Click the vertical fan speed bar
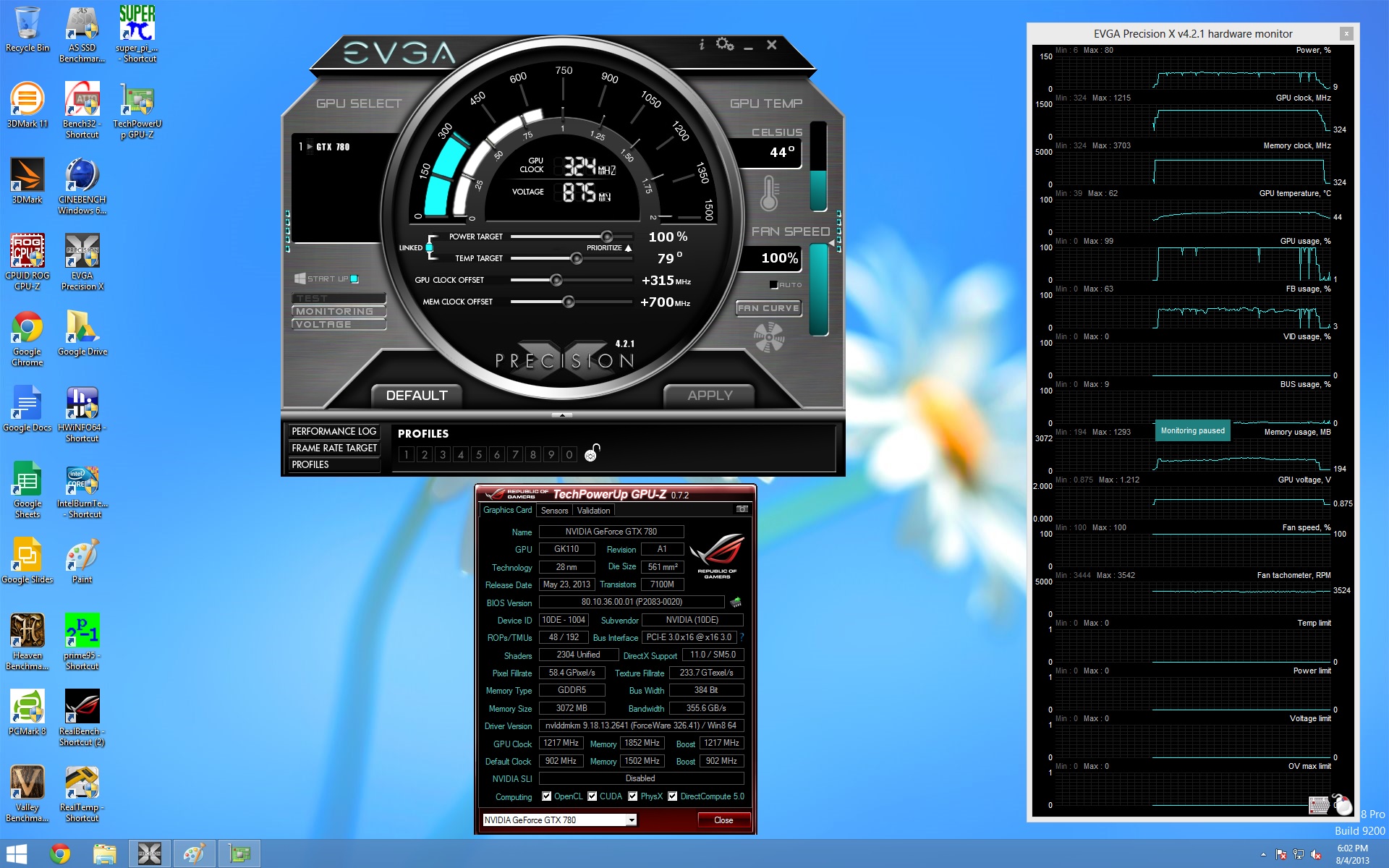Screen dimensions: 1389x868 818,289
